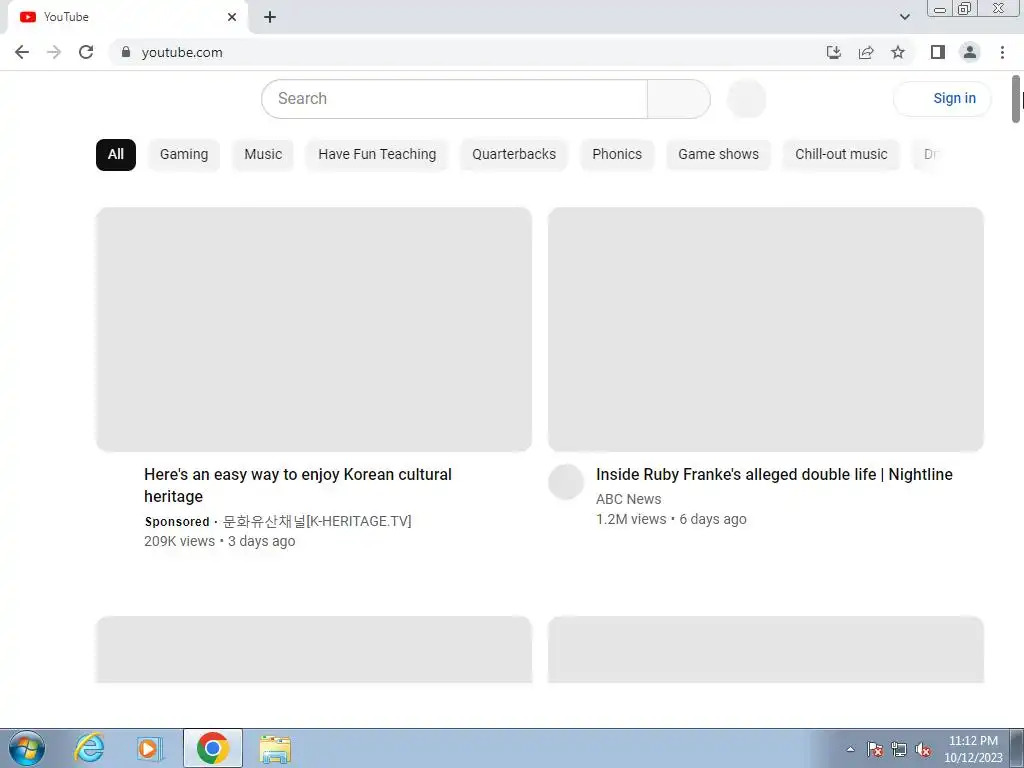This screenshot has height=768, width=1024.
Task: Click the search submit button
Action: [x=679, y=99]
